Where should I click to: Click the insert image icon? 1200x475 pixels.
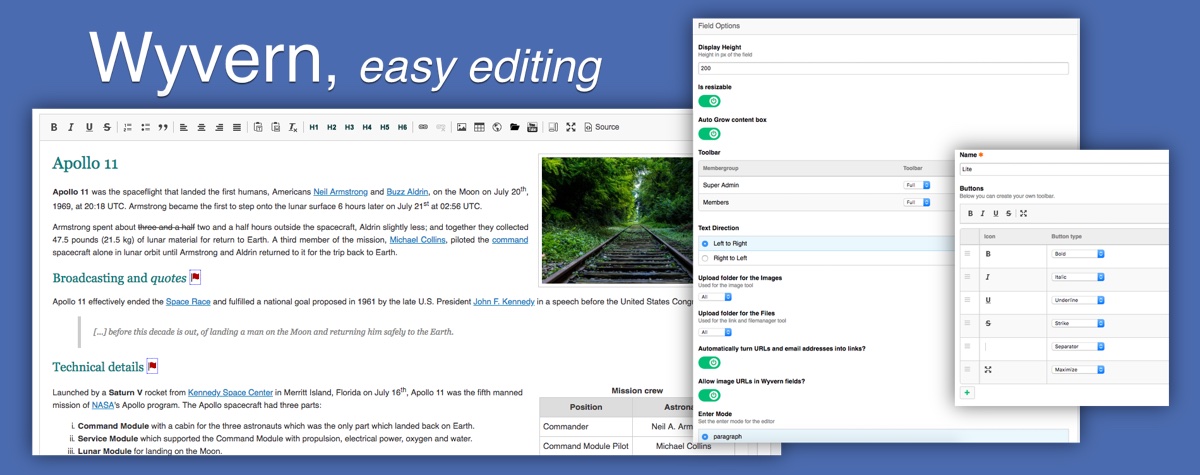click(462, 127)
